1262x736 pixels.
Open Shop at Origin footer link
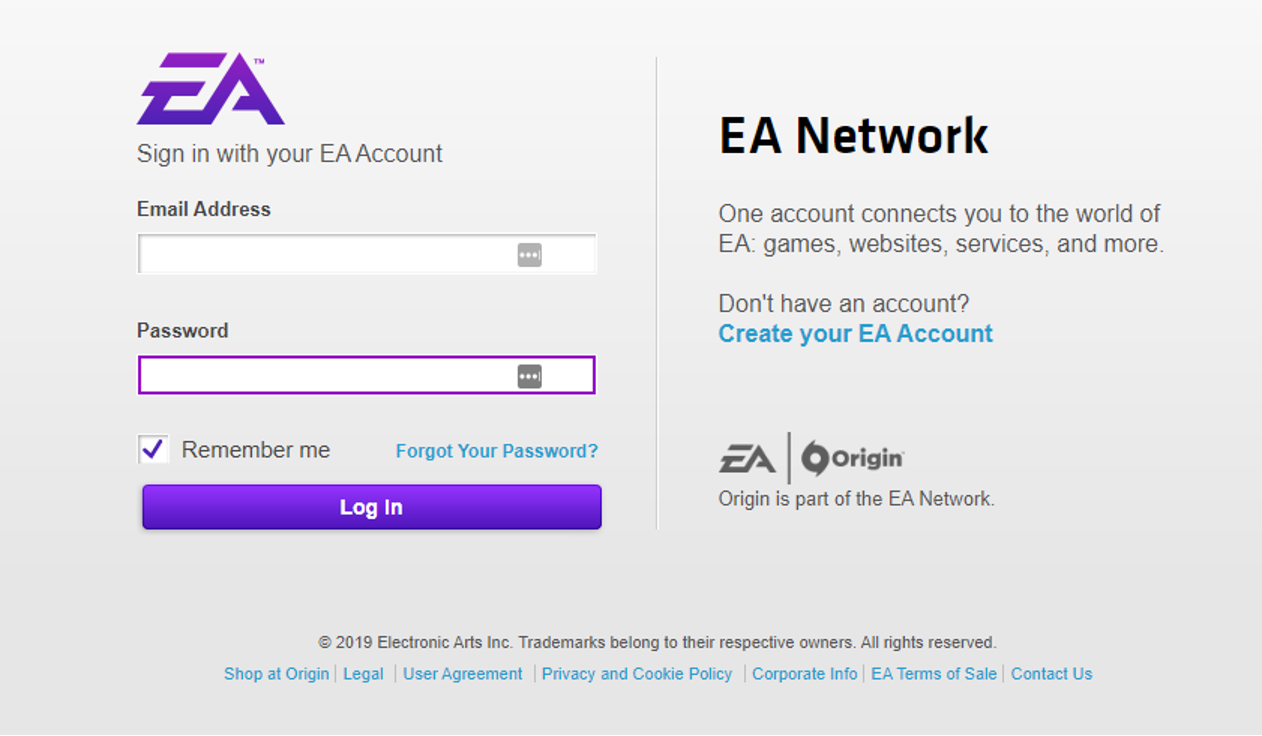pyautogui.click(x=276, y=674)
